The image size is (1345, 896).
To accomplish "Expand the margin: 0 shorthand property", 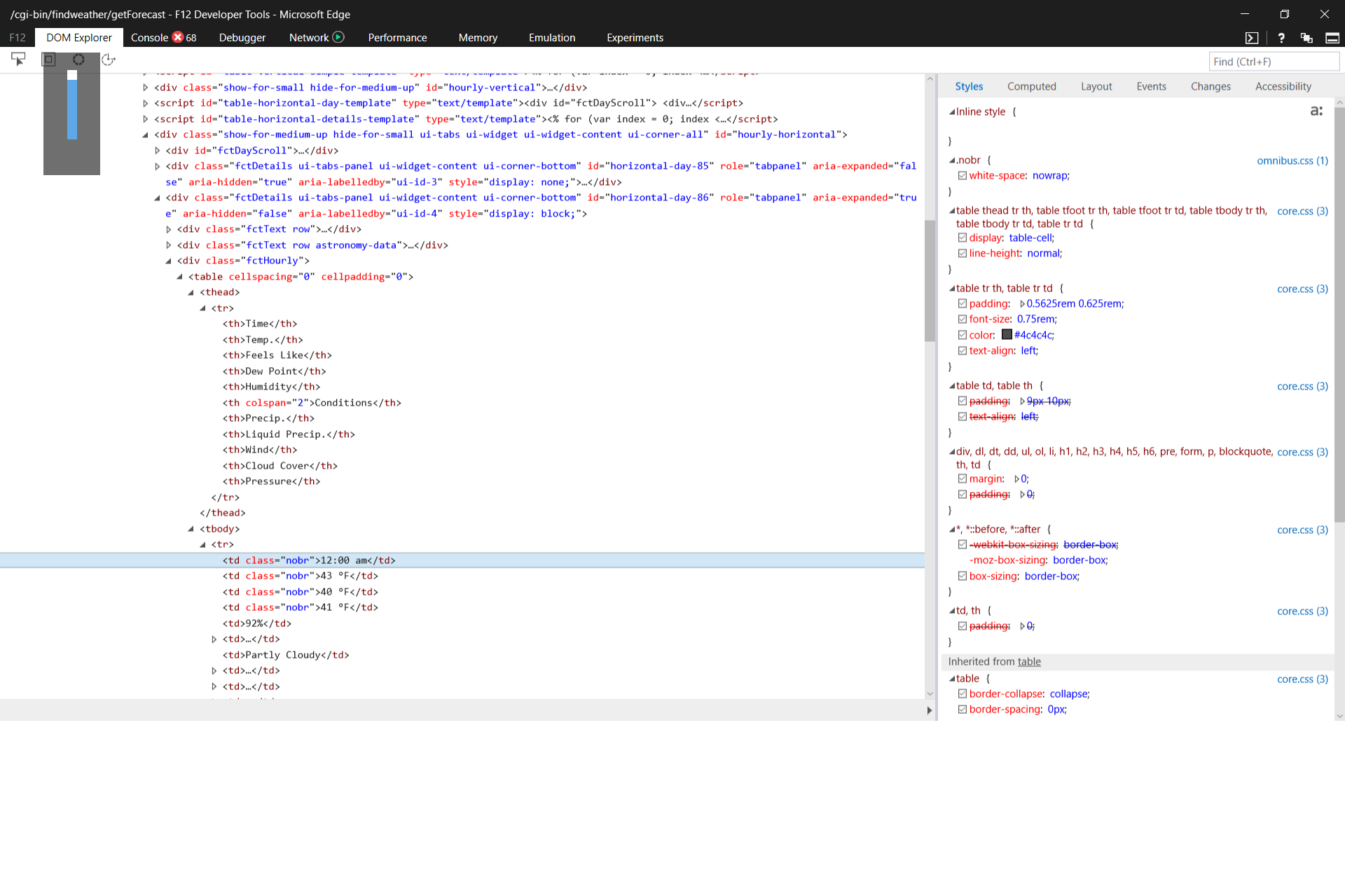I will pos(1016,479).
